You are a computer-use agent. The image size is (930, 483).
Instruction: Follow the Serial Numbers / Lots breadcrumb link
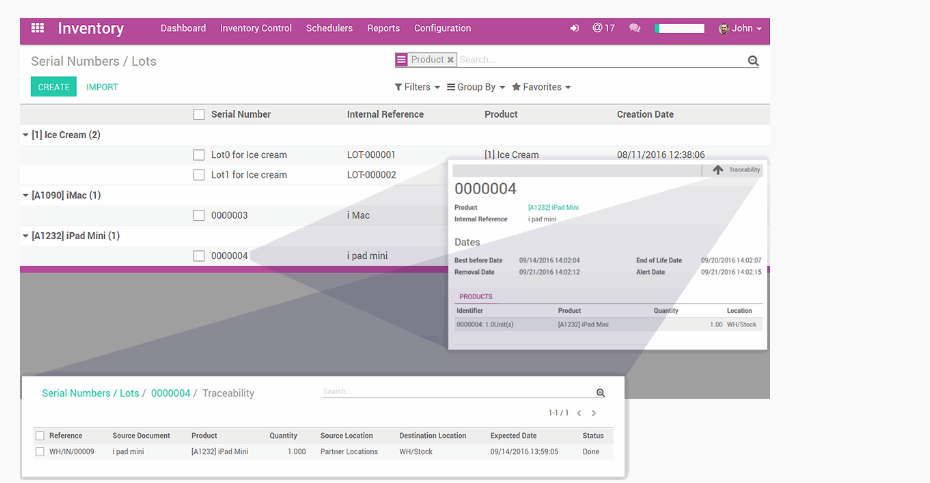90,393
